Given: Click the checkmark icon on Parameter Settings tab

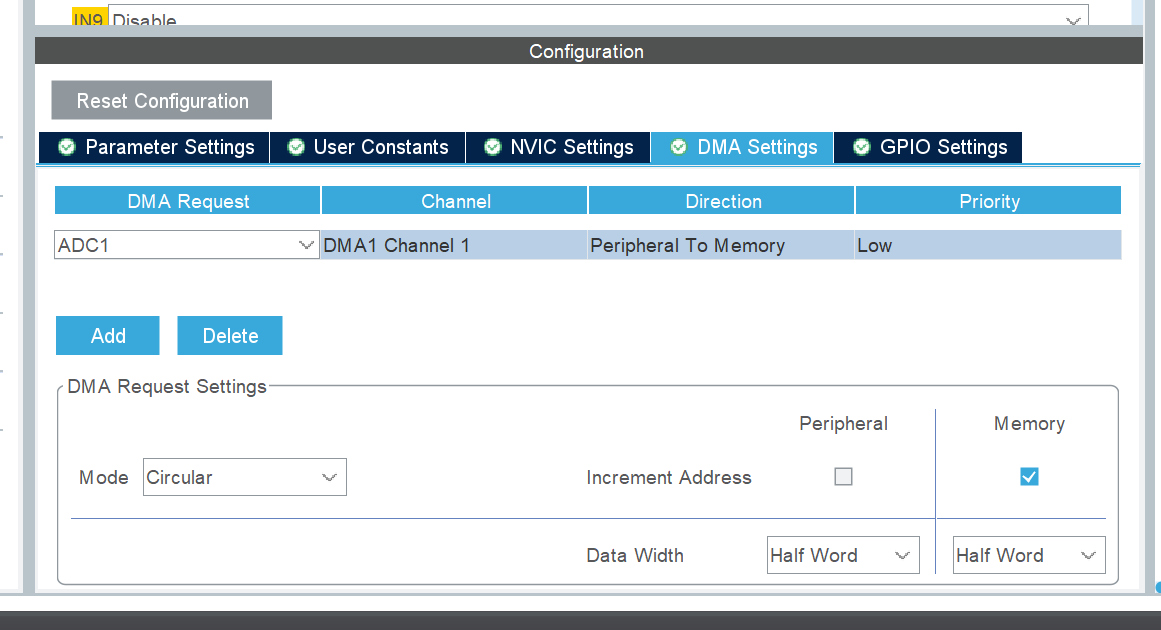Looking at the screenshot, I should click(66, 147).
